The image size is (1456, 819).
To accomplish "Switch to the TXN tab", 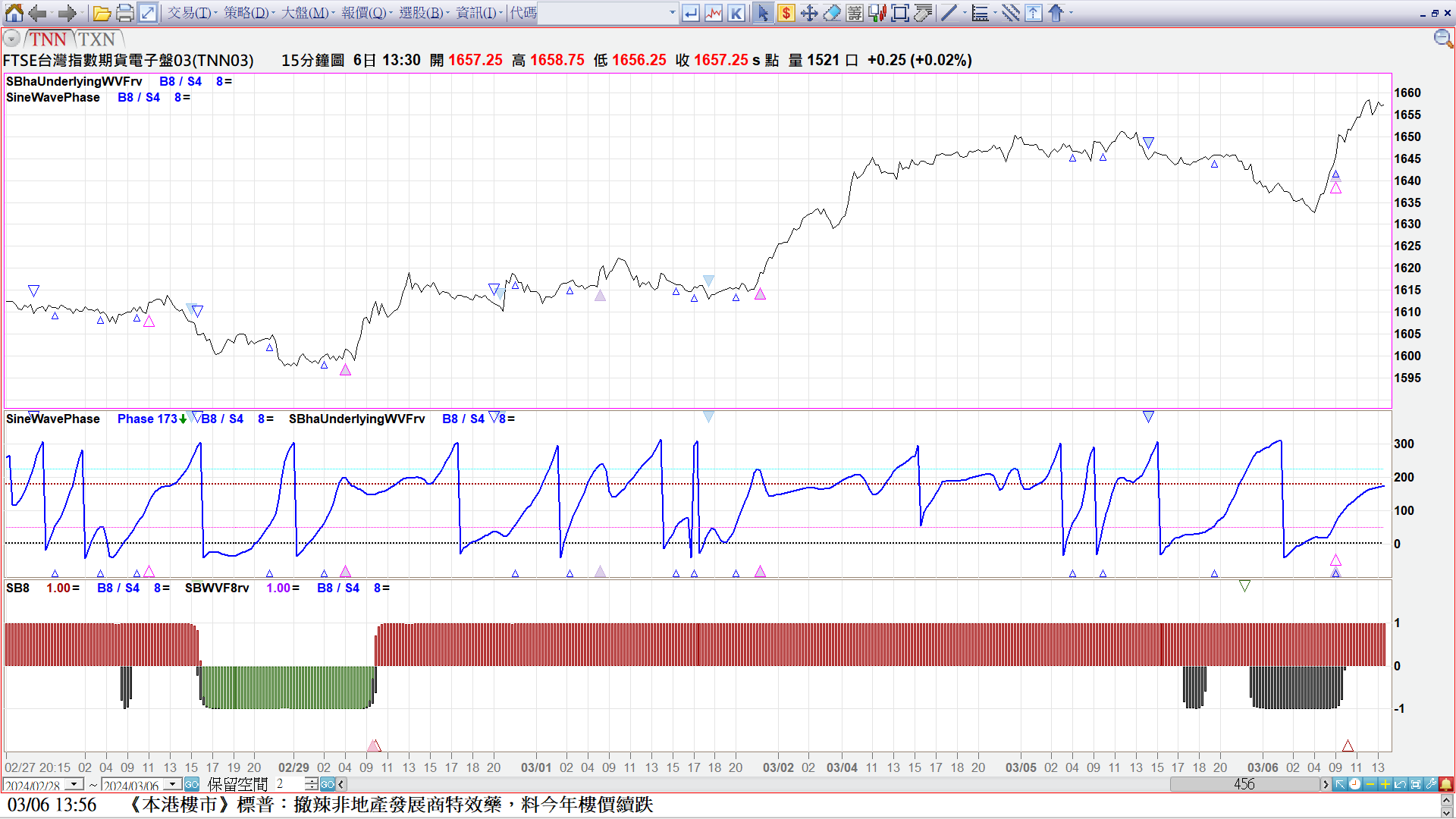I will (x=97, y=39).
